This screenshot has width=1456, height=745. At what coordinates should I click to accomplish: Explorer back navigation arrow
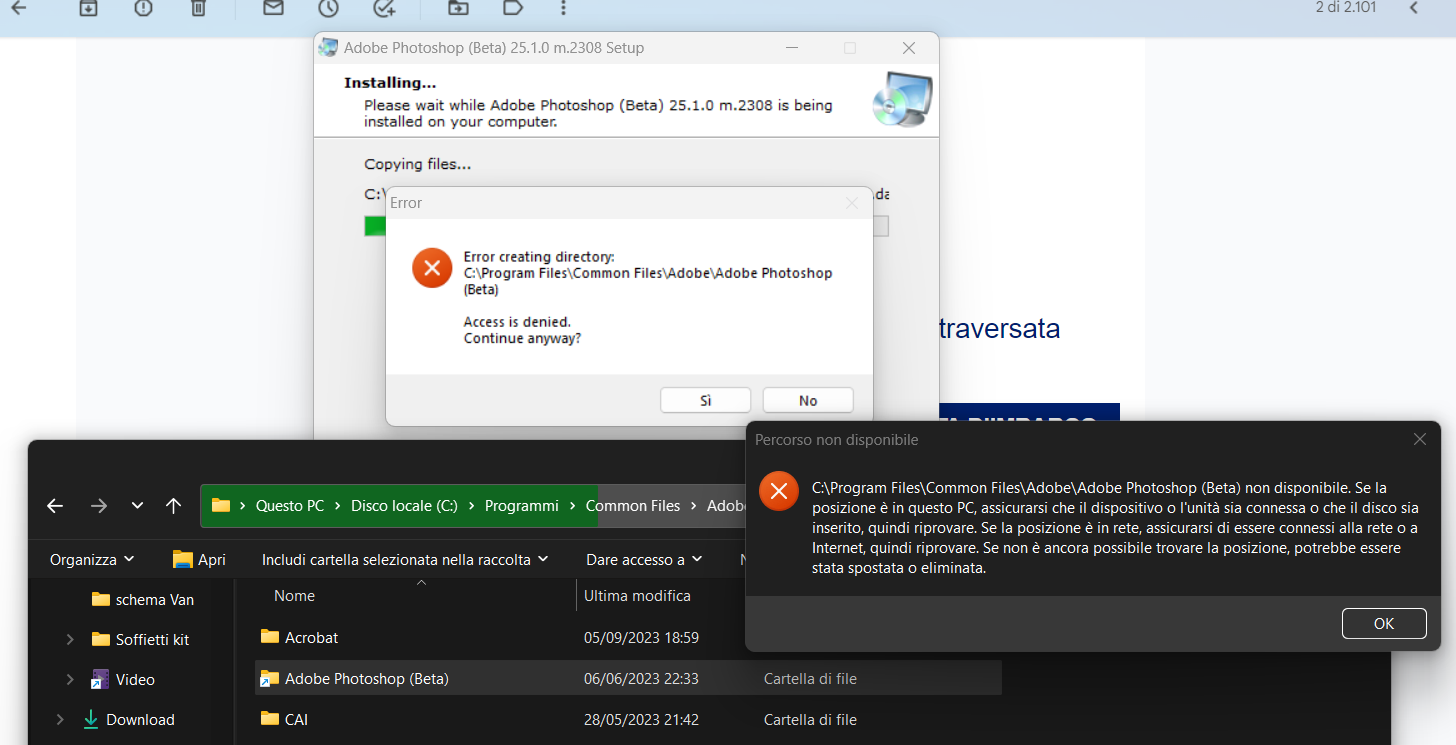(x=55, y=506)
